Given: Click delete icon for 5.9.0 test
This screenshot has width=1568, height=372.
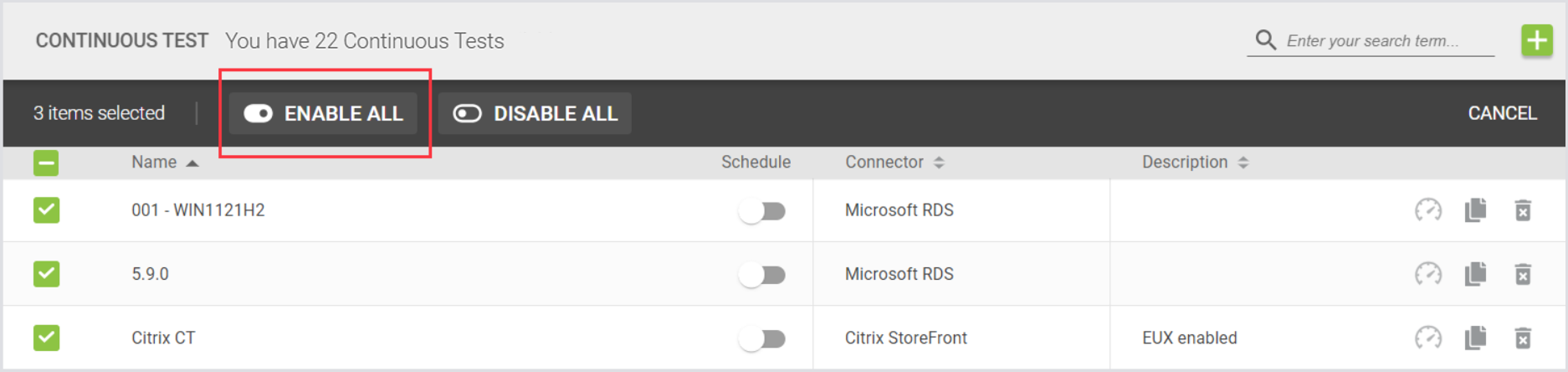Looking at the screenshot, I should click(1523, 274).
